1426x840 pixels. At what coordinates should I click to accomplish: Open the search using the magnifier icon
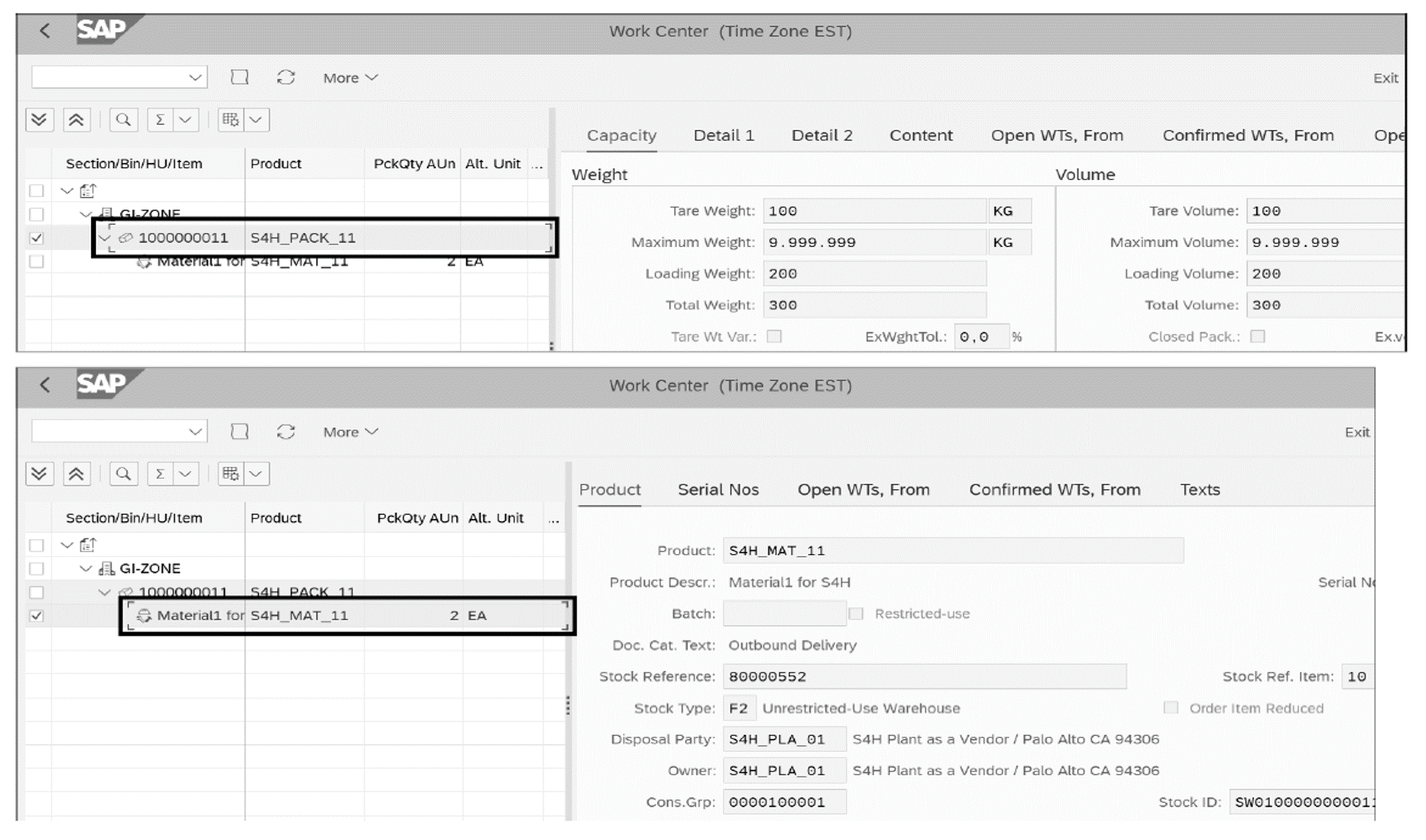[x=124, y=119]
